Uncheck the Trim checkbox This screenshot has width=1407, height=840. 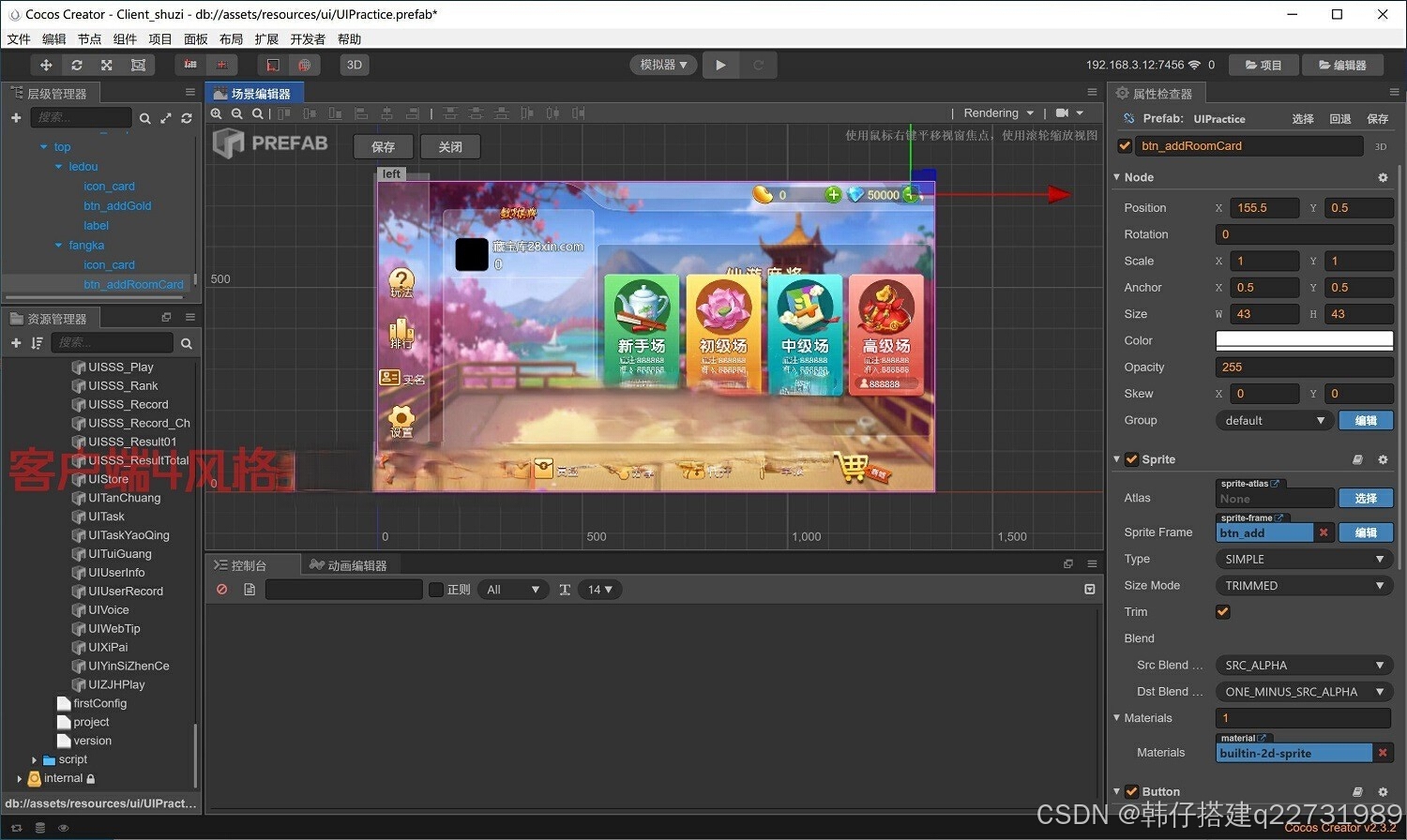[x=1223, y=612]
